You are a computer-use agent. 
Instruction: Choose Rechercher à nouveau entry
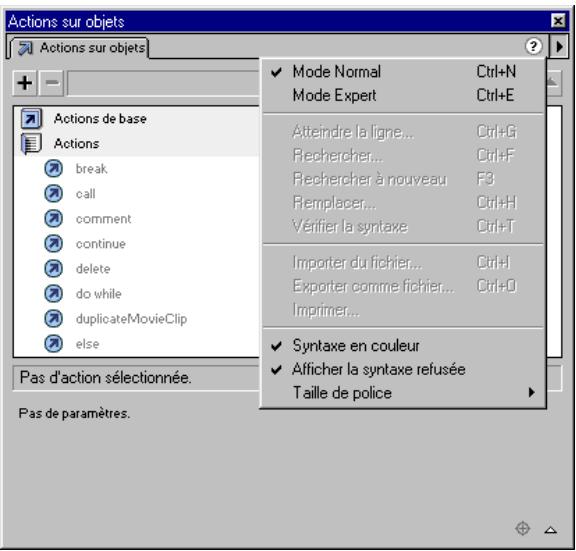coord(403,179)
